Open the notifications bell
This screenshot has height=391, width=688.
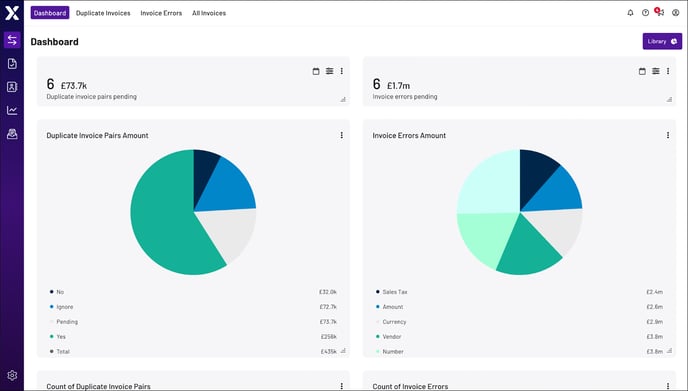pos(630,13)
